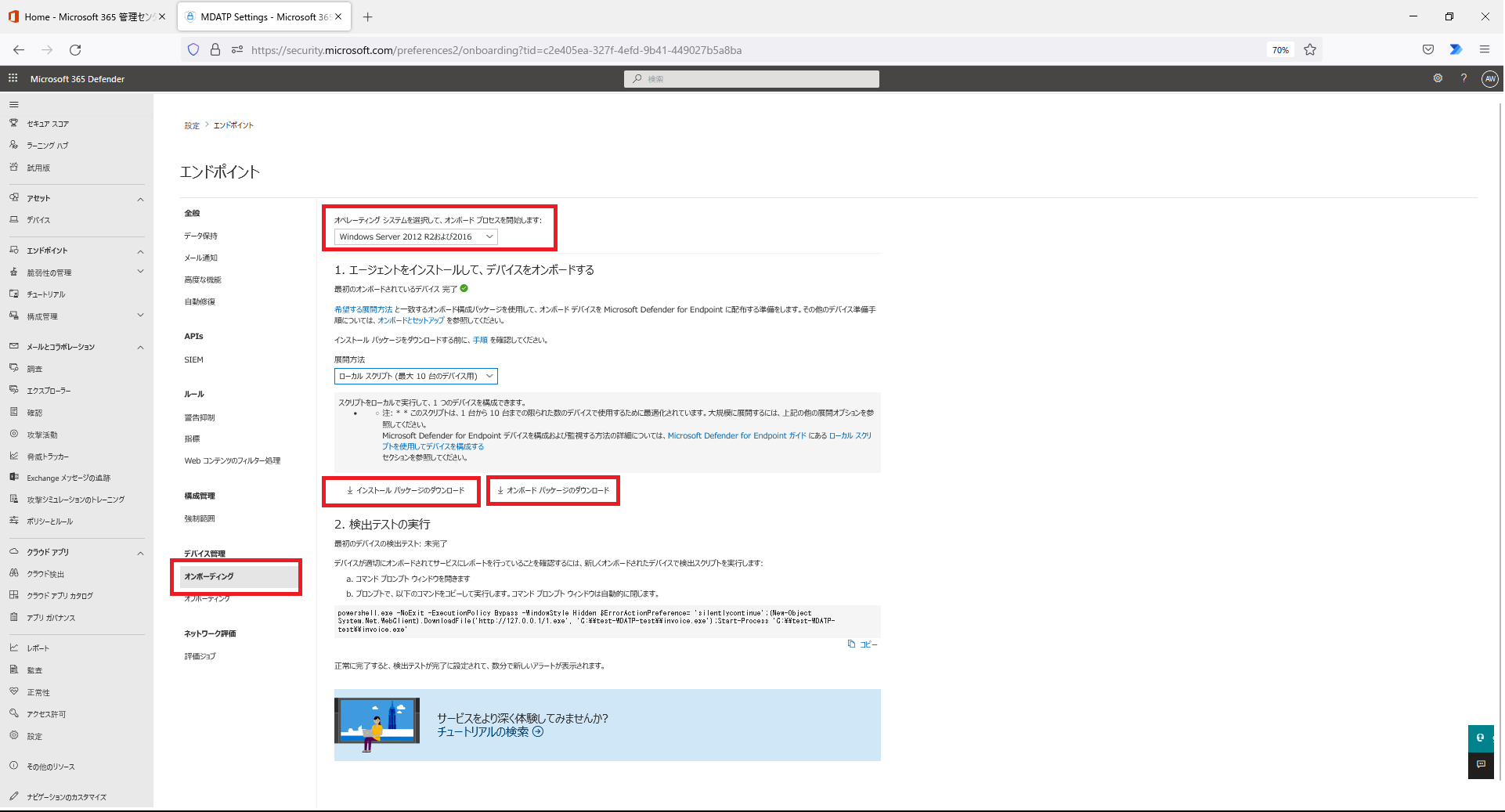Select メール通知 in settings menu
Image resolution: width=1505 pixels, height=812 pixels.
coord(201,258)
